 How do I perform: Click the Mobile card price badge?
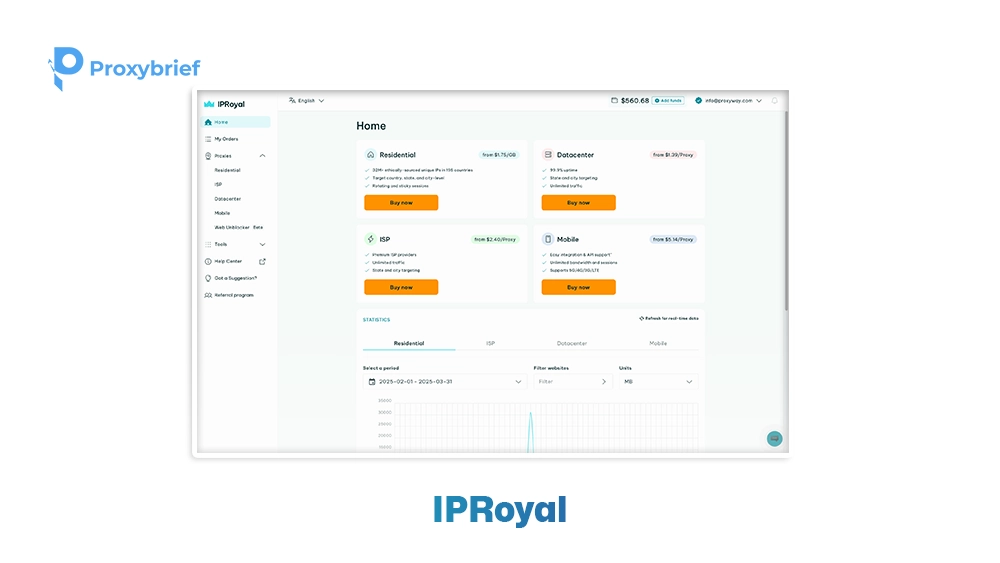673,240
